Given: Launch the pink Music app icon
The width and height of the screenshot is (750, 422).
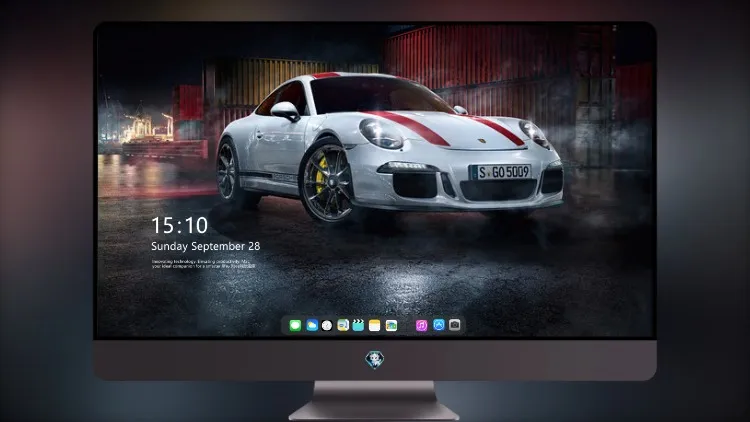Looking at the screenshot, I should pos(421,325).
